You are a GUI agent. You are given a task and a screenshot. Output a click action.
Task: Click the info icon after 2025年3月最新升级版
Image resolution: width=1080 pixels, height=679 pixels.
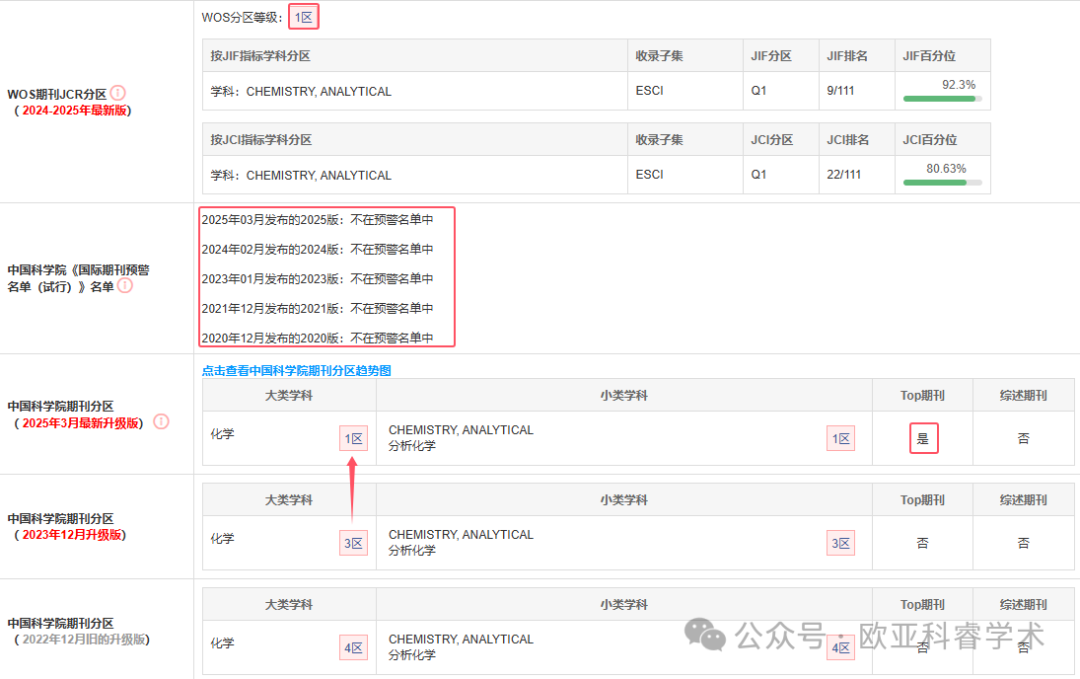click(x=161, y=421)
